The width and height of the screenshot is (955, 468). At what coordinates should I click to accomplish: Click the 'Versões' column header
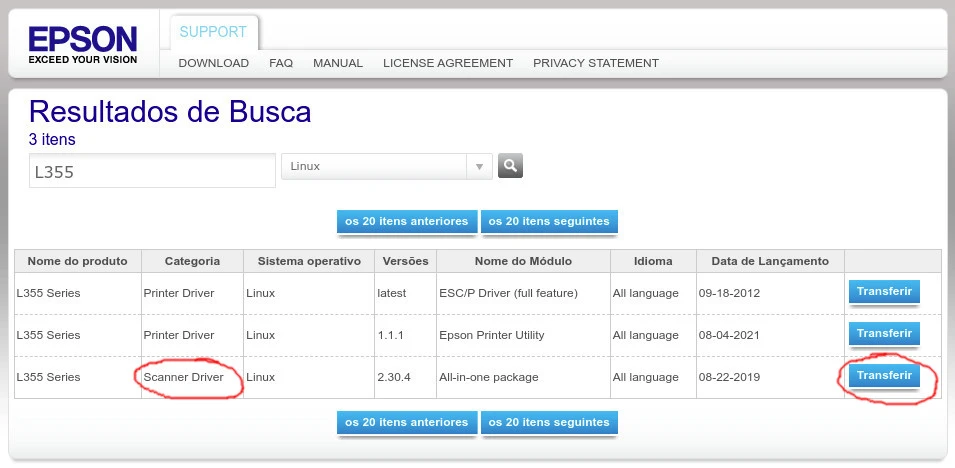pos(406,261)
